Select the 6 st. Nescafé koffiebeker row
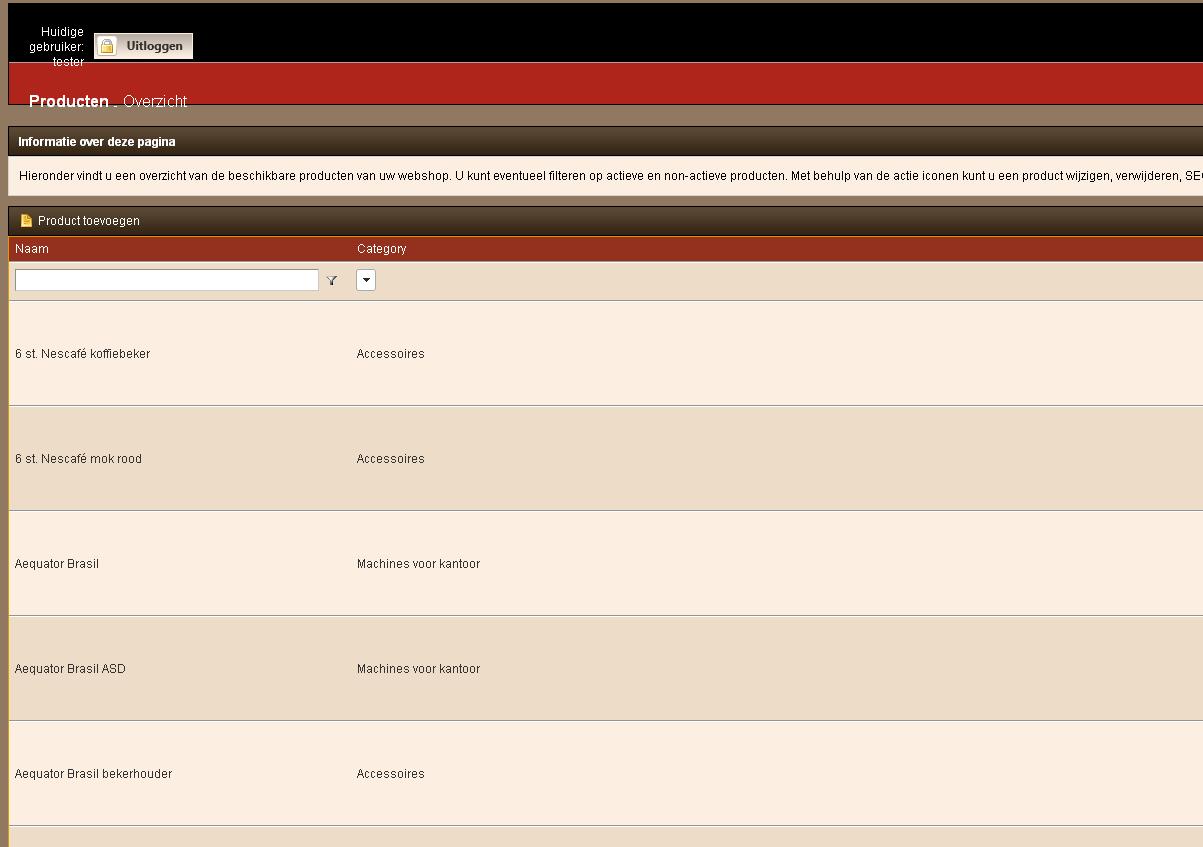The height and width of the screenshot is (847, 1203). (605, 353)
